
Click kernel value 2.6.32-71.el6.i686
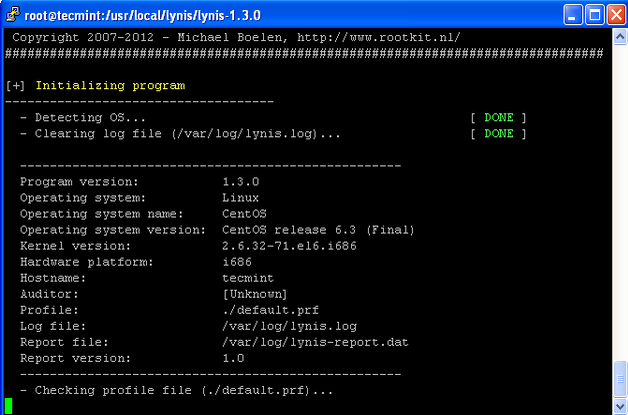[x=289, y=246]
